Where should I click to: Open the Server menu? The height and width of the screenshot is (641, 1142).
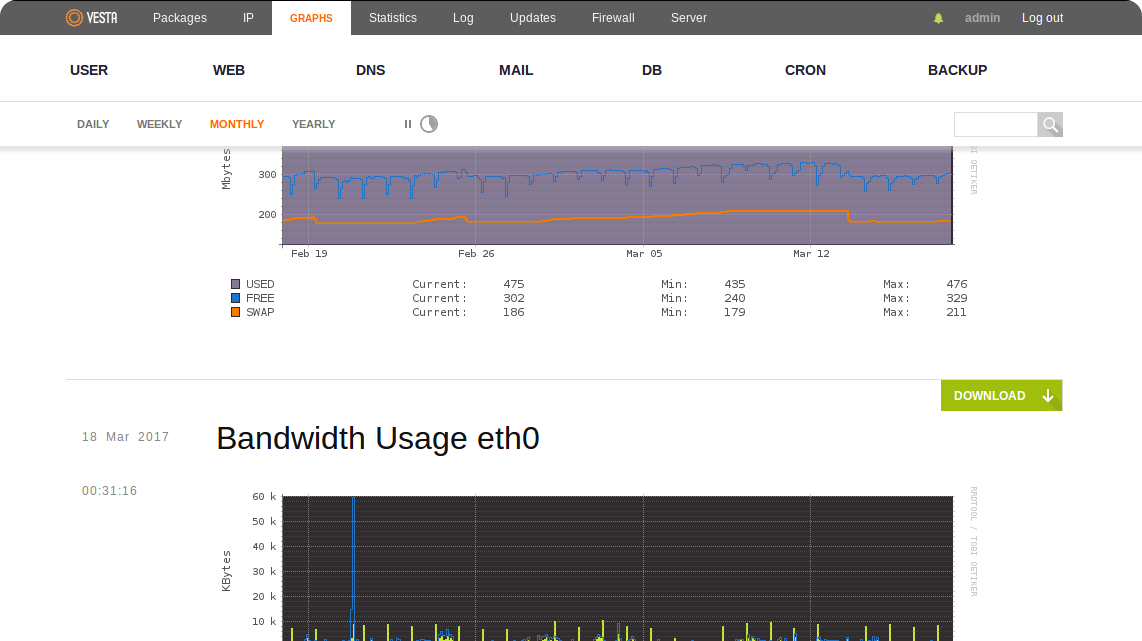688,17
